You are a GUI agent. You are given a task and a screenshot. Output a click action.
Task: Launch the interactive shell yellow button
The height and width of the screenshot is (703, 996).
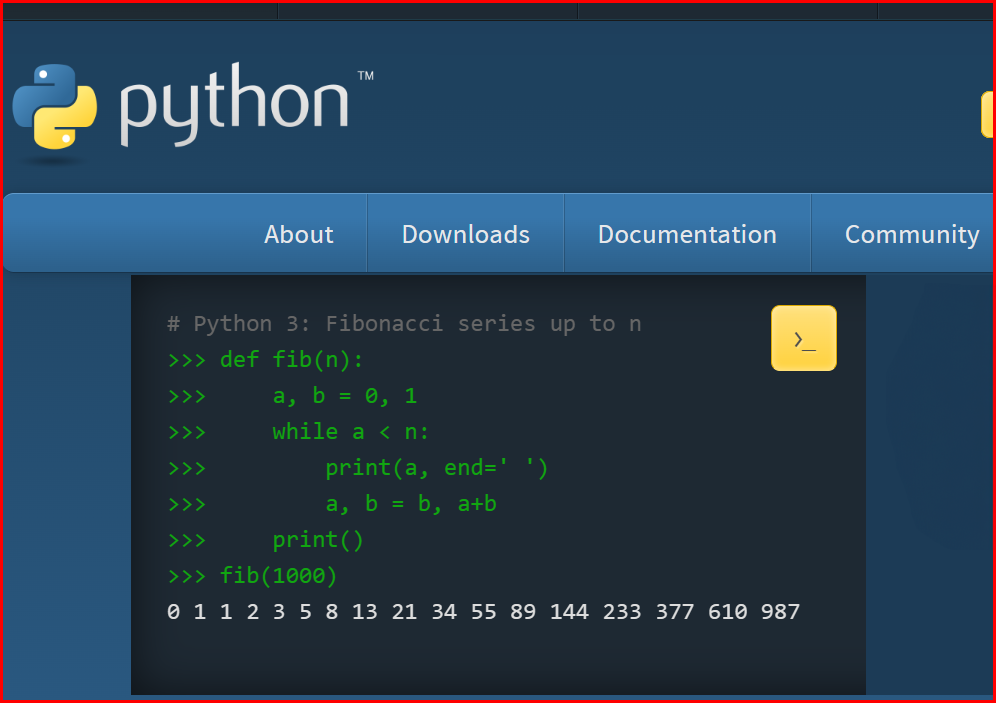click(804, 338)
